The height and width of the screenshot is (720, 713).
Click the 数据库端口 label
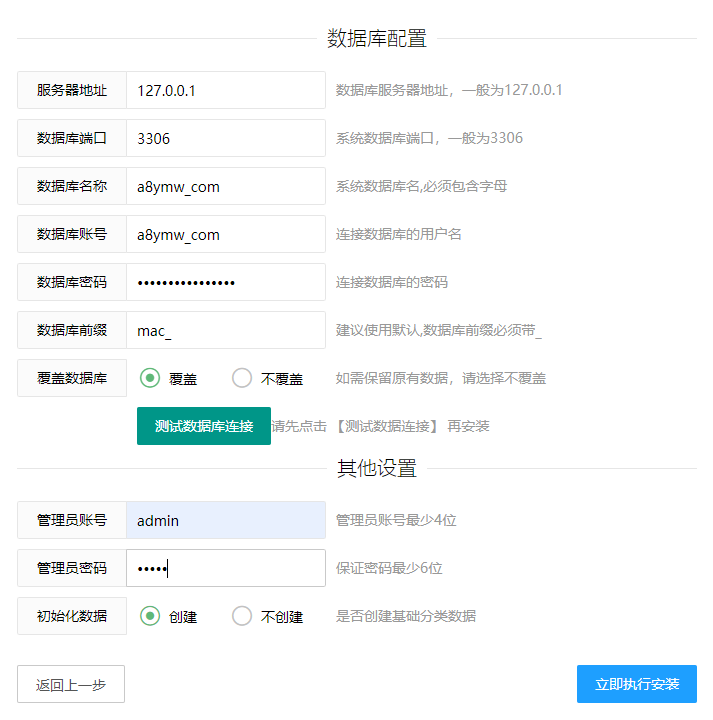(72, 138)
